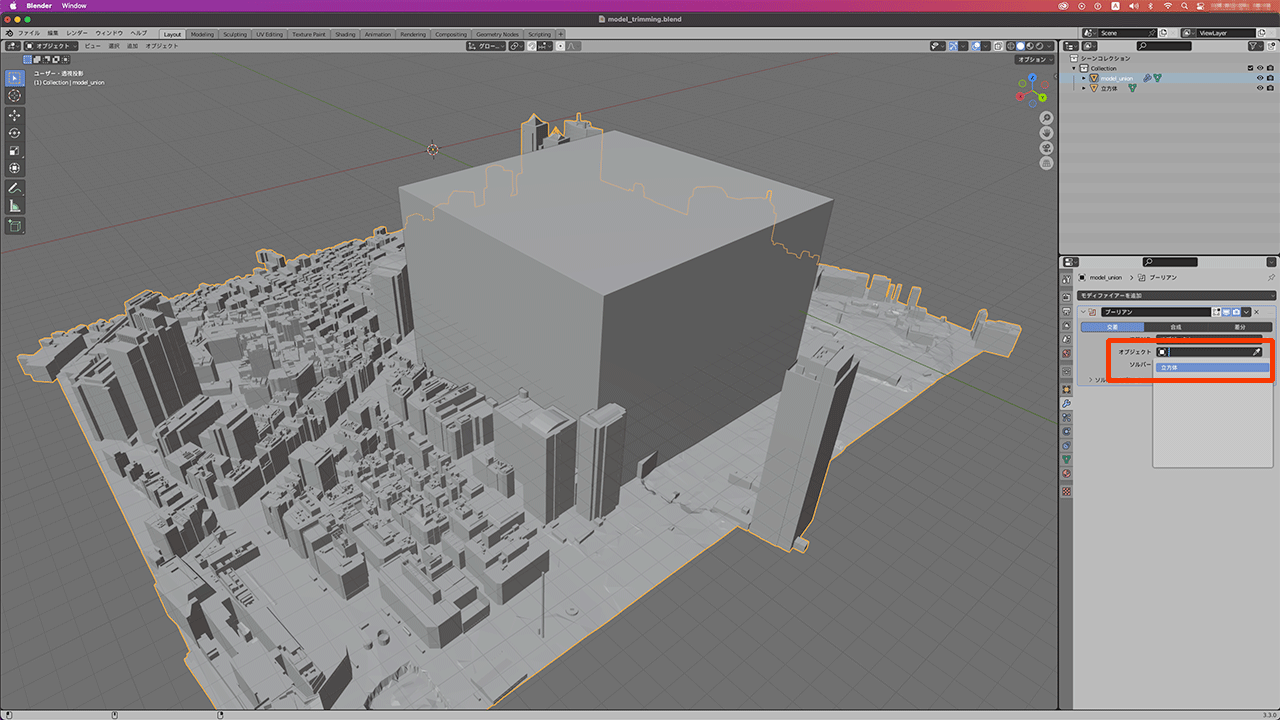Image resolution: width=1280 pixels, height=720 pixels.
Task: Open the Geometry Nodes workspace tab
Action: 497,34
